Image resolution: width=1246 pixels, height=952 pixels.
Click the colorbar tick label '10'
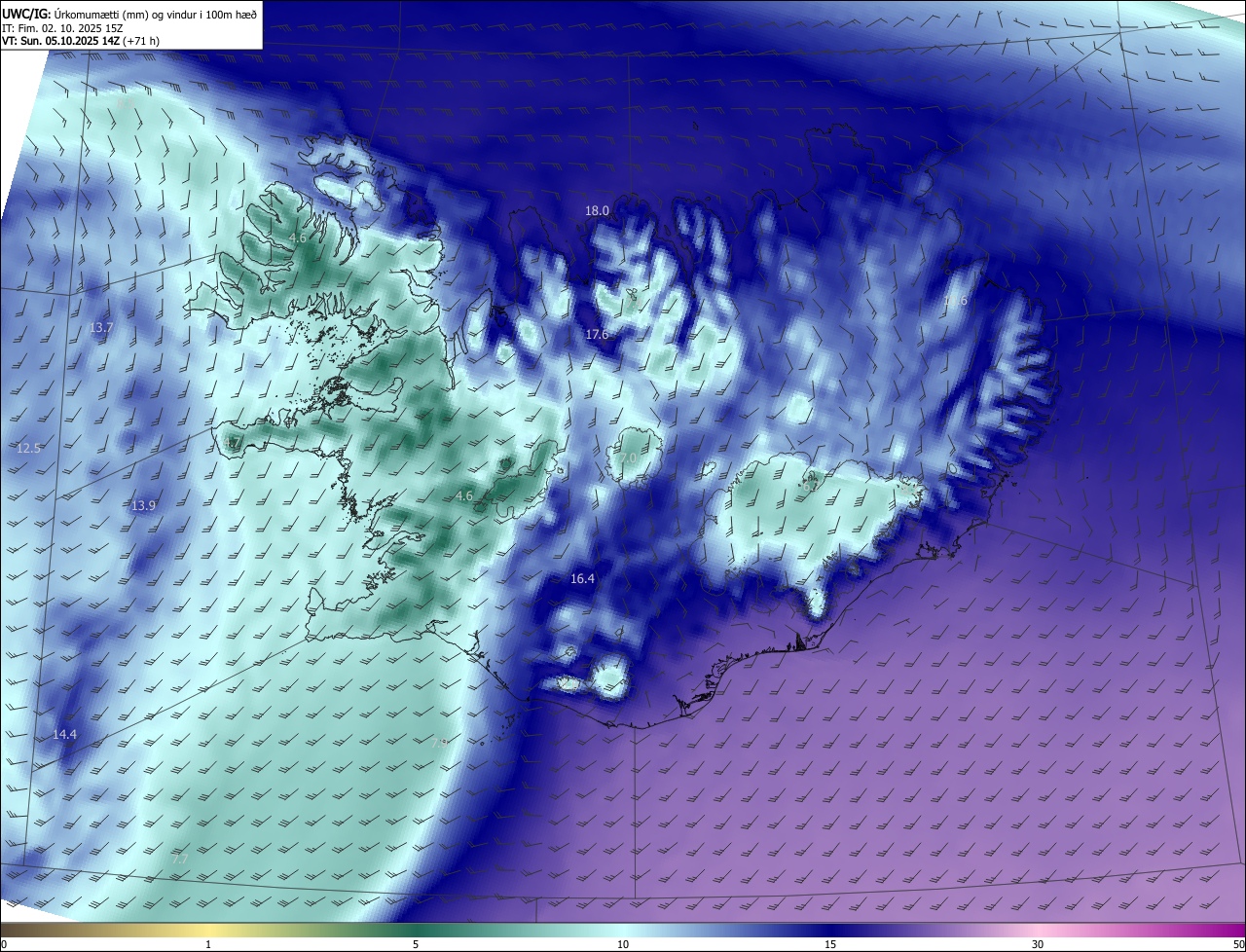click(x=623, y=944)
